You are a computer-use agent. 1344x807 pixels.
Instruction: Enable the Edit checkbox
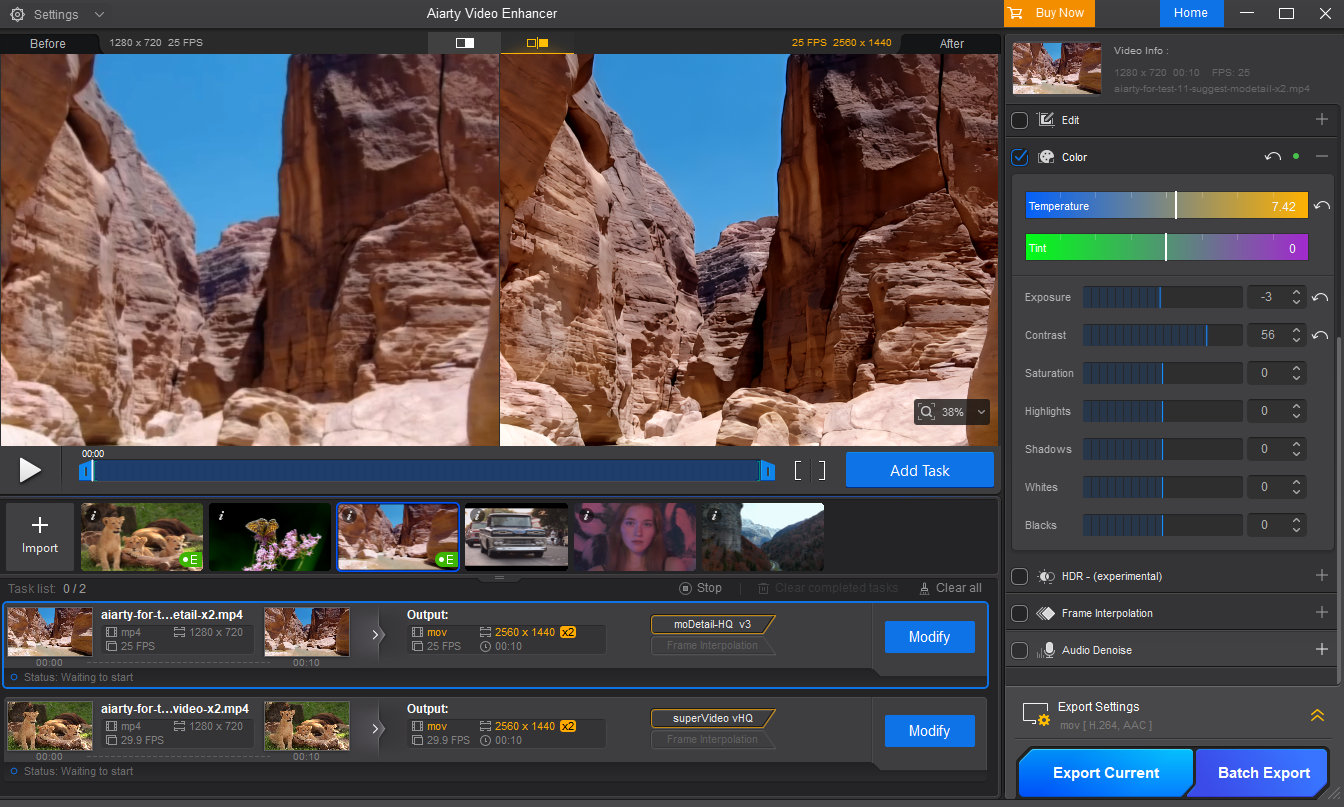(1019, 120)
